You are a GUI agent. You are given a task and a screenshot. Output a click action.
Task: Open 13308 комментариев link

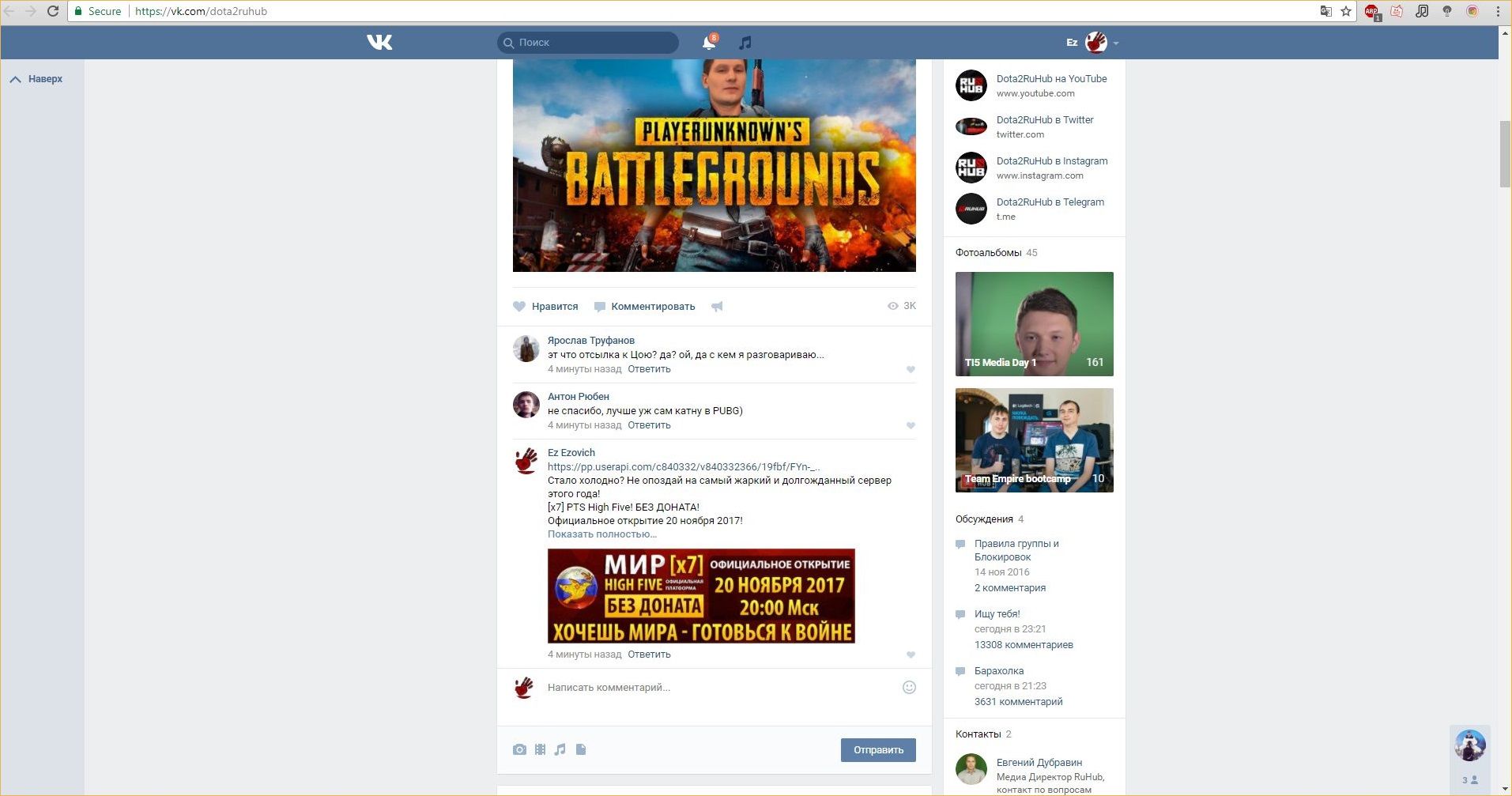click(1024, 645)
